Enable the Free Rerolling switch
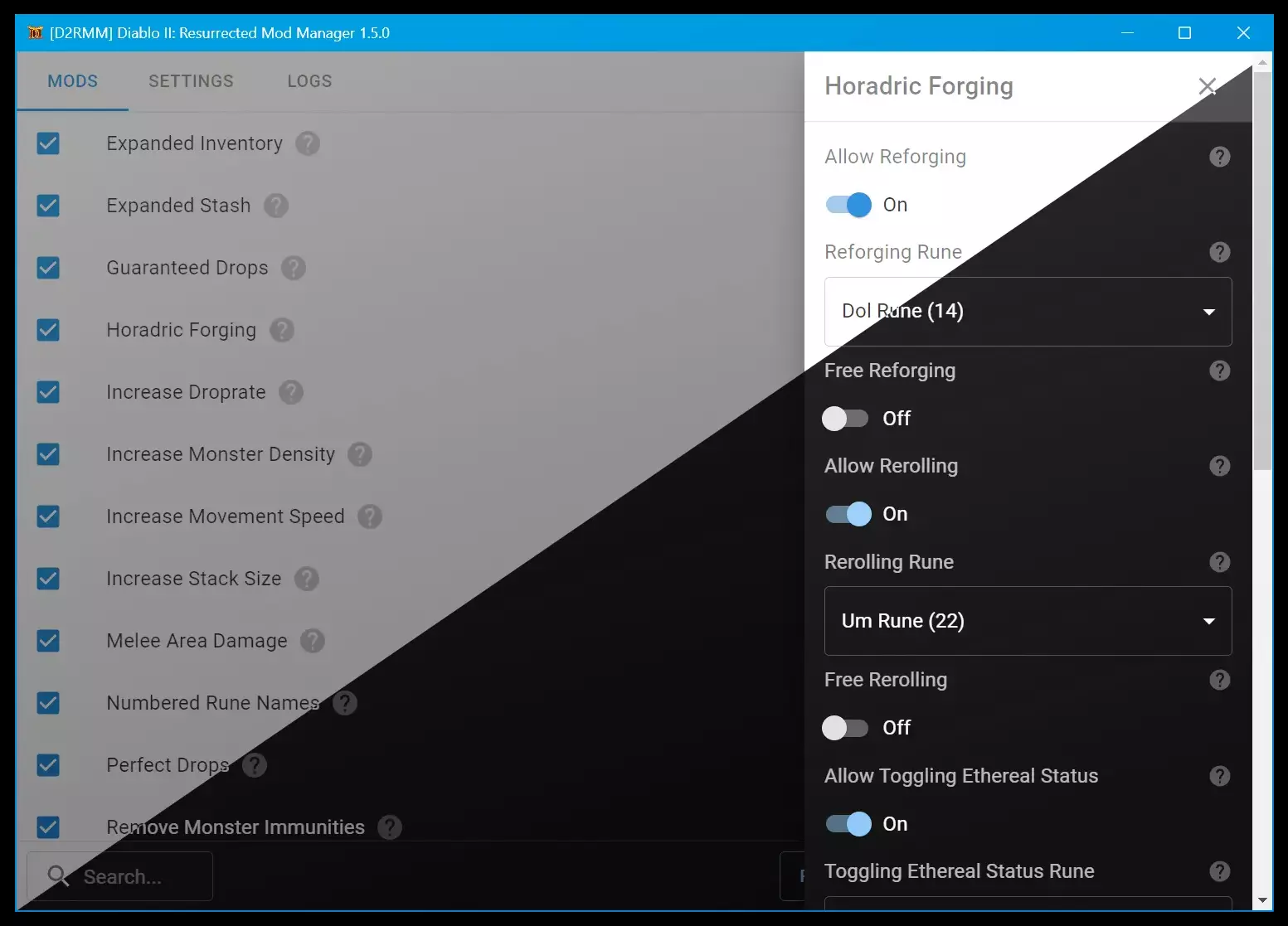The width and height of the screenshot is (1288, 926). (x=846, y=728)
